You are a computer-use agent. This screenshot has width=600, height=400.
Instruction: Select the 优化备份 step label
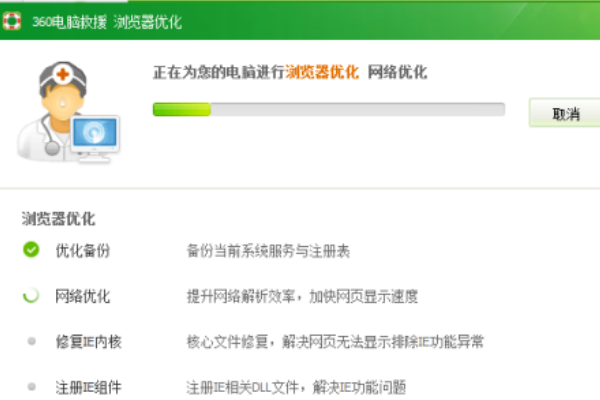[83, 250]
